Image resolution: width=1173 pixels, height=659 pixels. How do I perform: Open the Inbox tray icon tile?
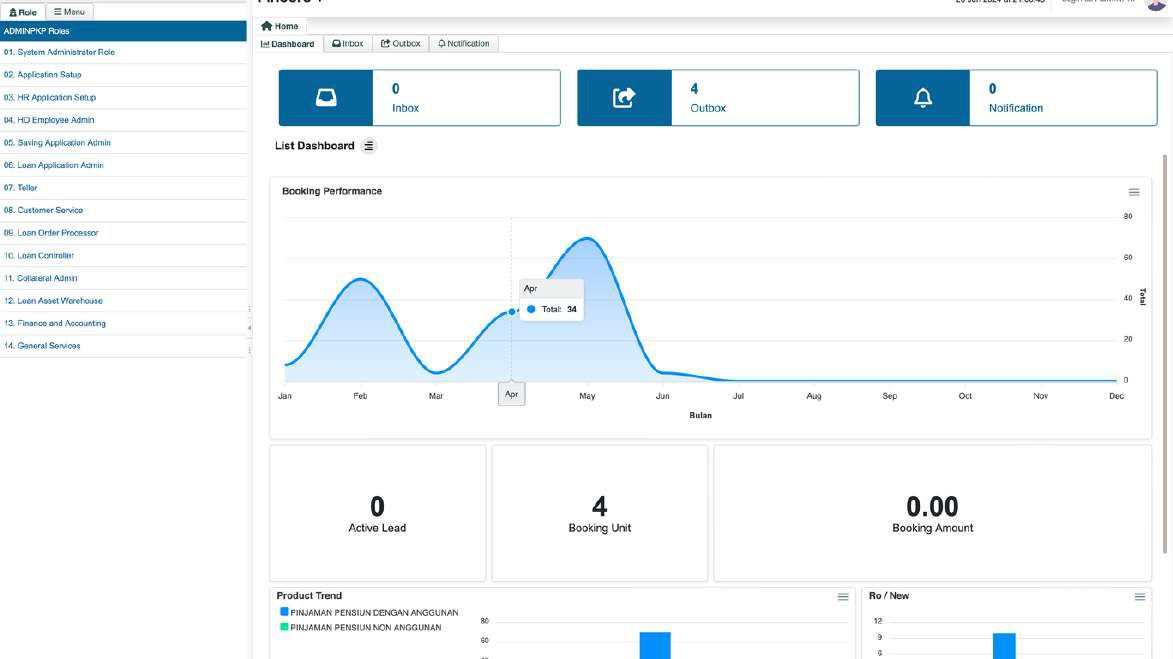325,98
